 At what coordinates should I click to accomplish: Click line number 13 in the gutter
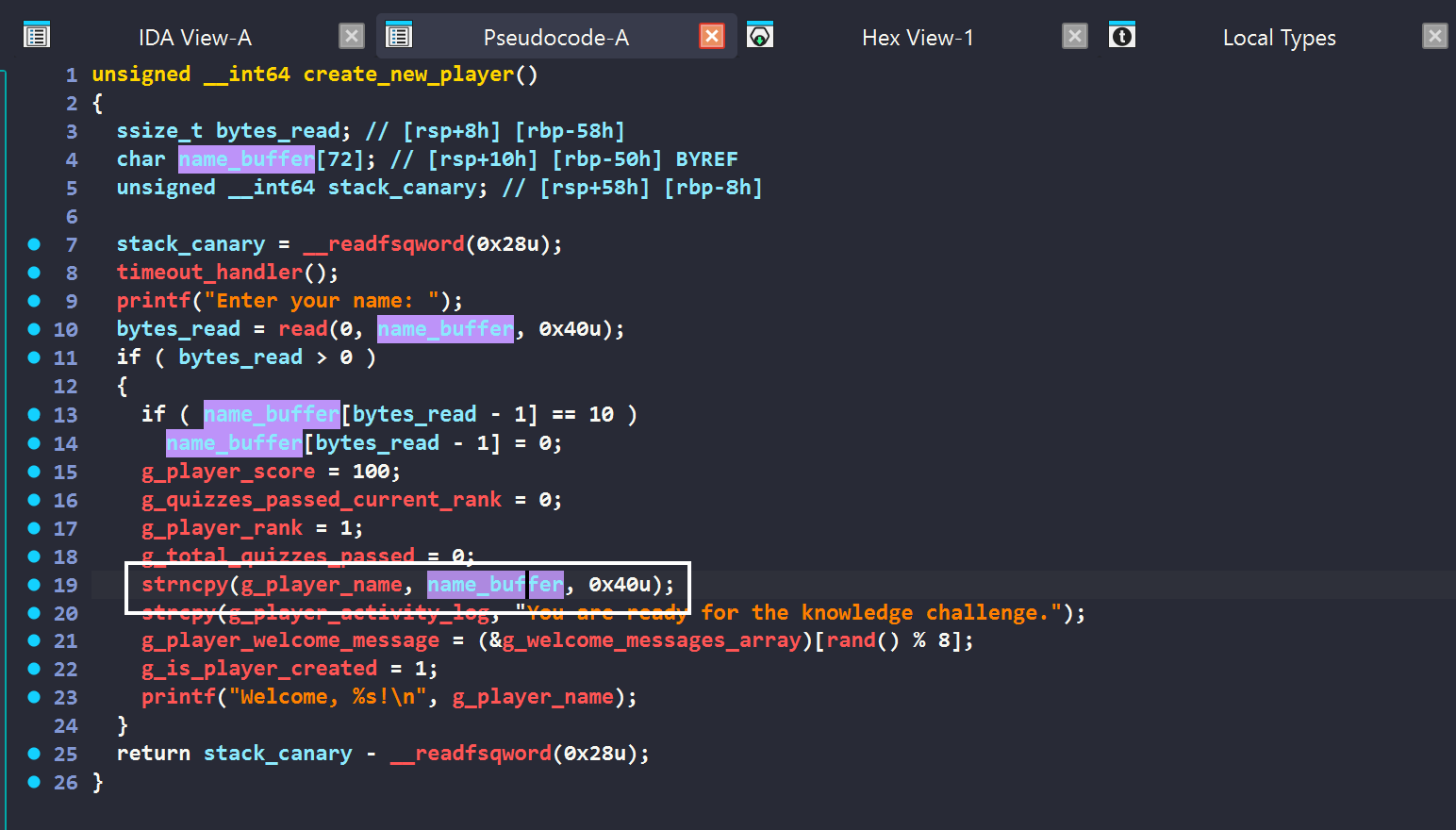[65, 415]
